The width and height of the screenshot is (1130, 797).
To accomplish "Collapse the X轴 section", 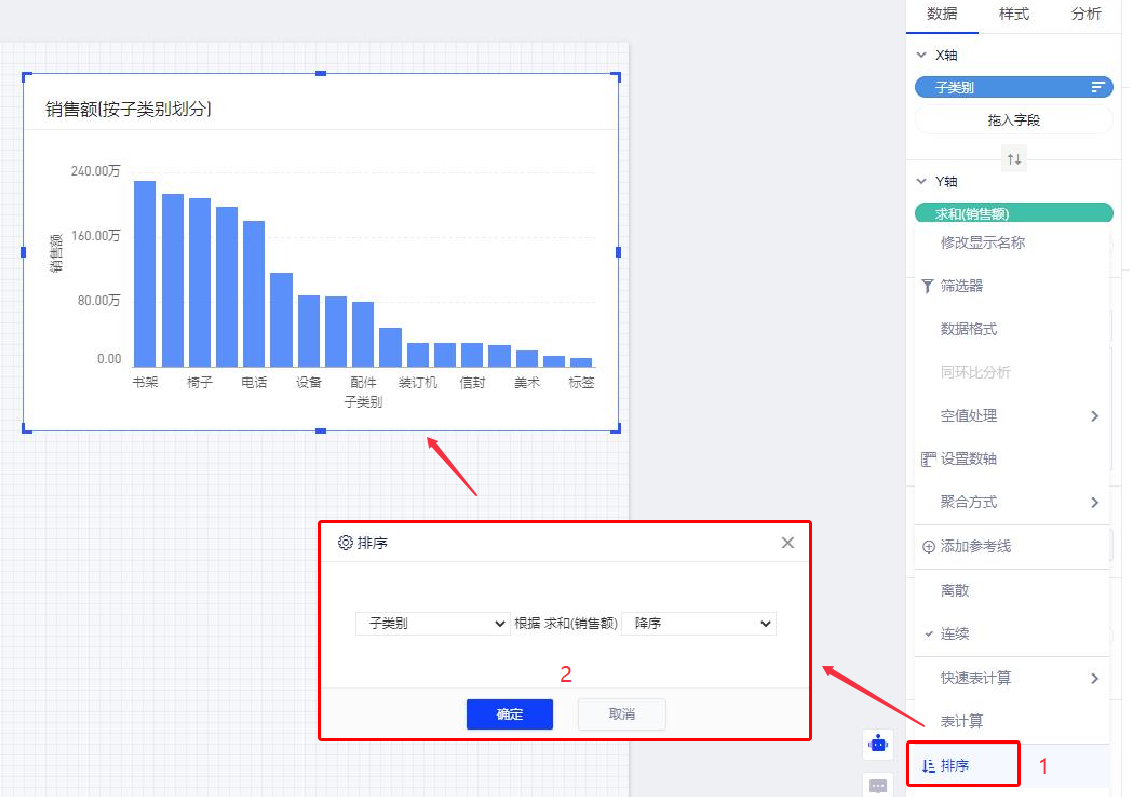I will (x=922, y=56).
